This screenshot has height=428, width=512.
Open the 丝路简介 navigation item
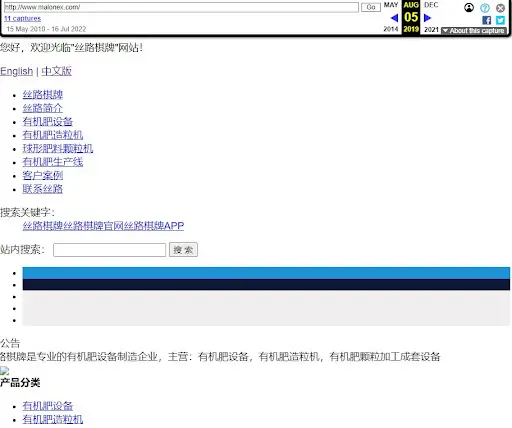[43, 108]
